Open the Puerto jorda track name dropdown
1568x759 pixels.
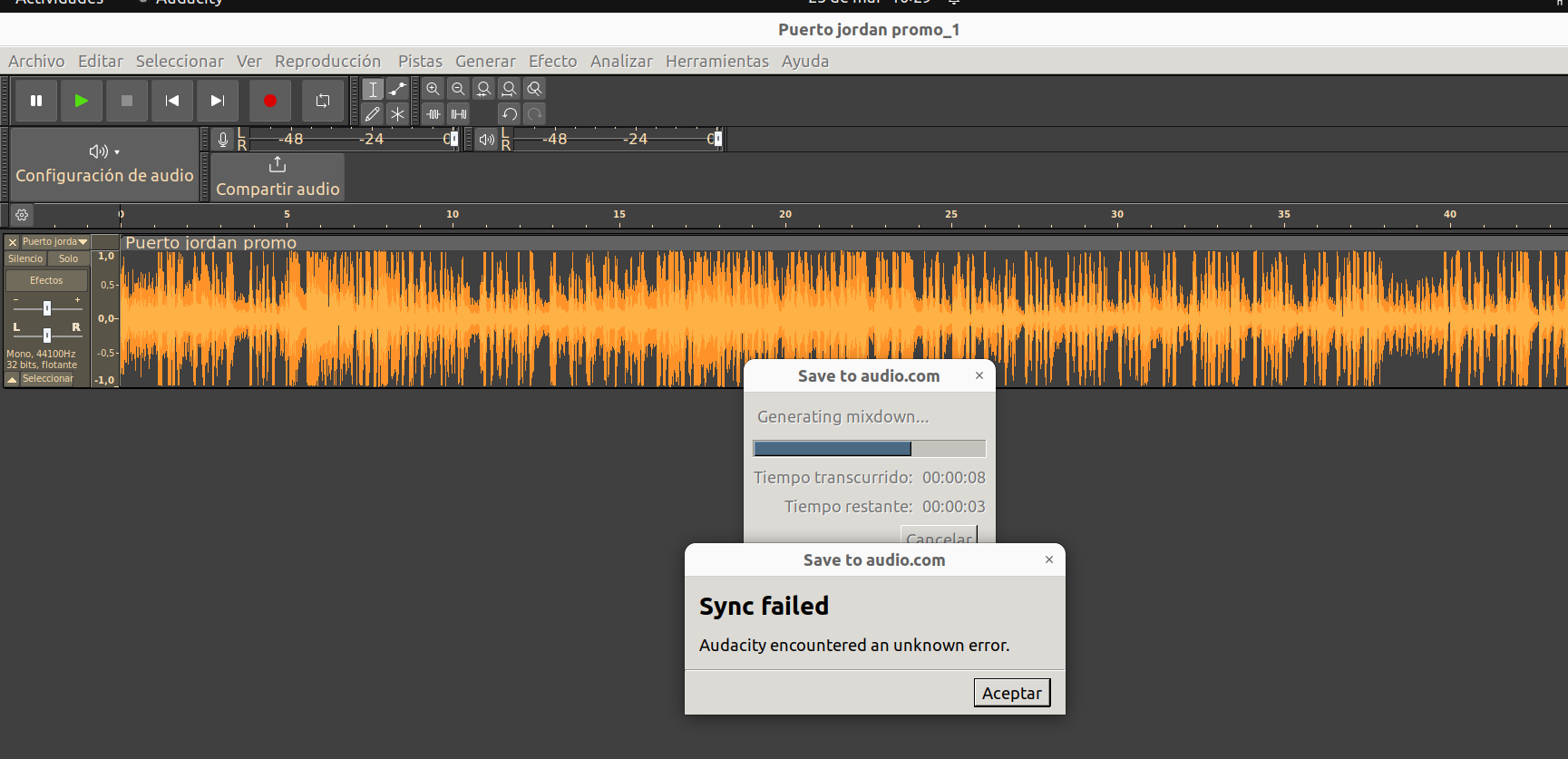tap(55, 242)
